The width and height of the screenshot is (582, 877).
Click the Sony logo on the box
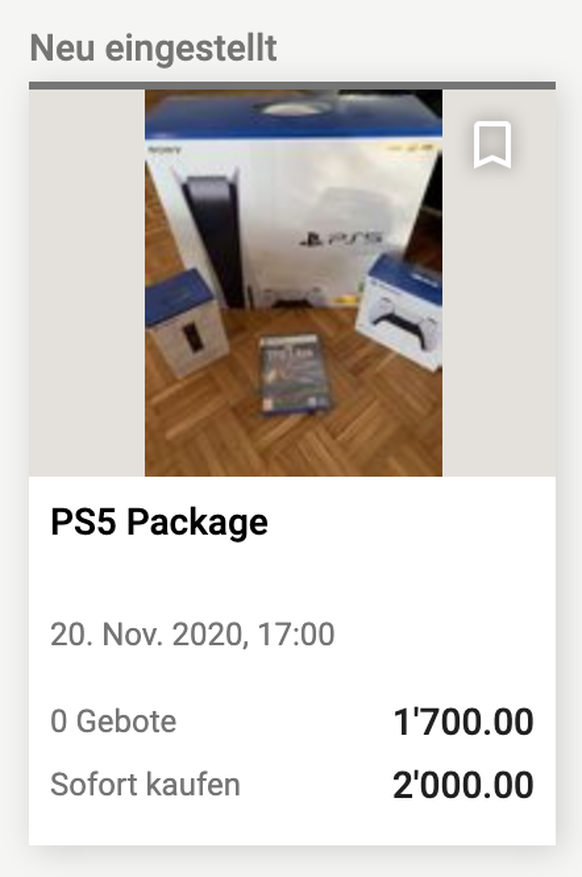pyautogui.click(x=164, y=150)
